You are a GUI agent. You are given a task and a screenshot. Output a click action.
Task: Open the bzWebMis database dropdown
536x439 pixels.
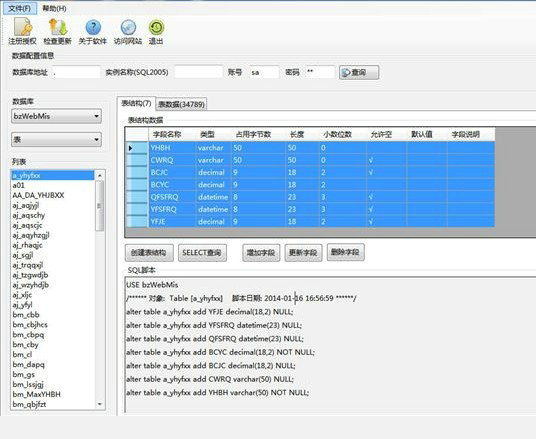coord(56,116)
